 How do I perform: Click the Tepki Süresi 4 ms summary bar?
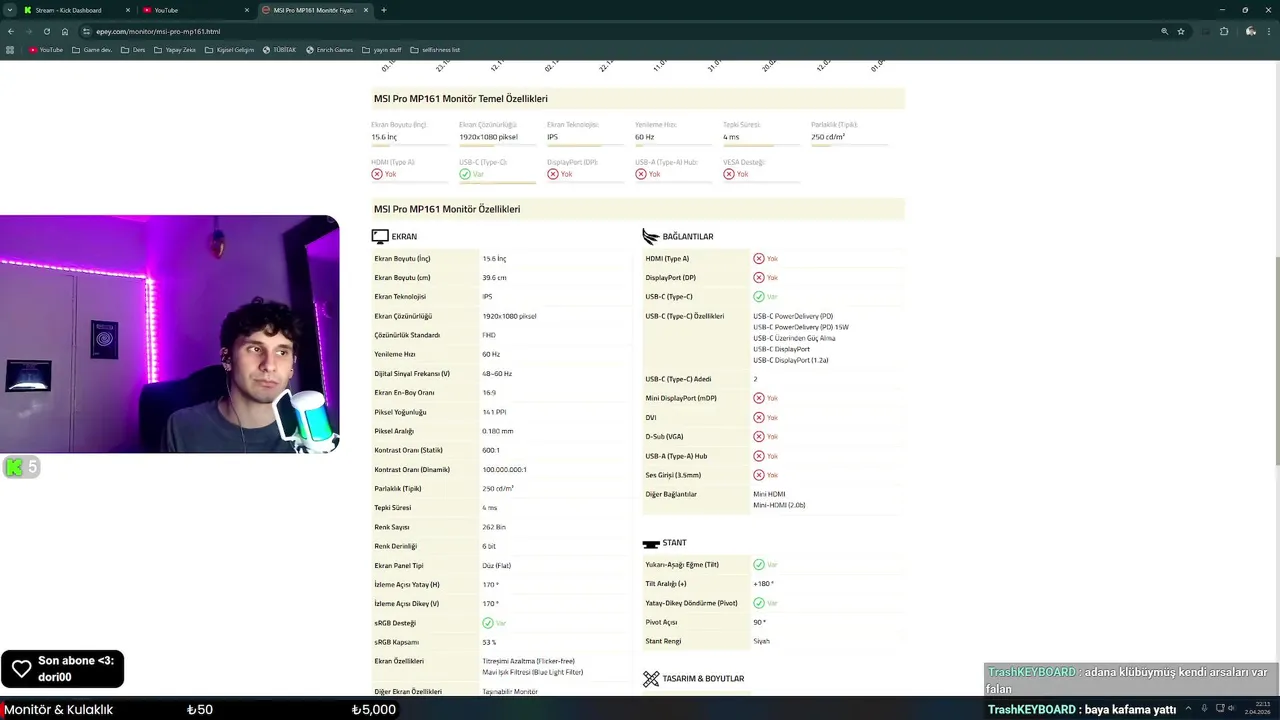tap(762, 145)
